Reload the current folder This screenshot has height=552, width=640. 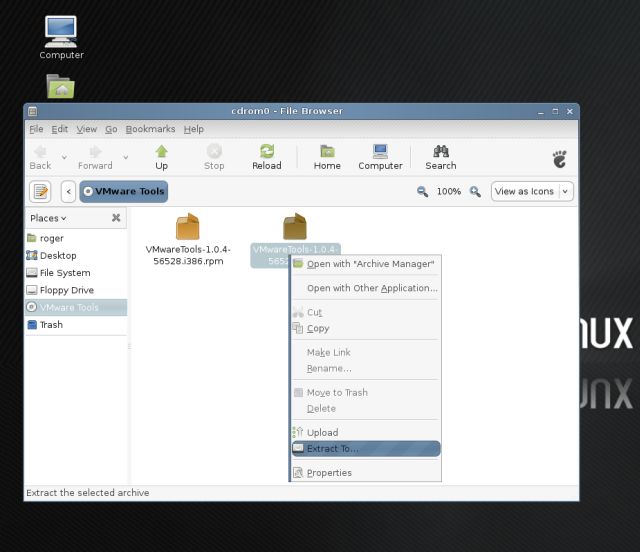(267, 158)
